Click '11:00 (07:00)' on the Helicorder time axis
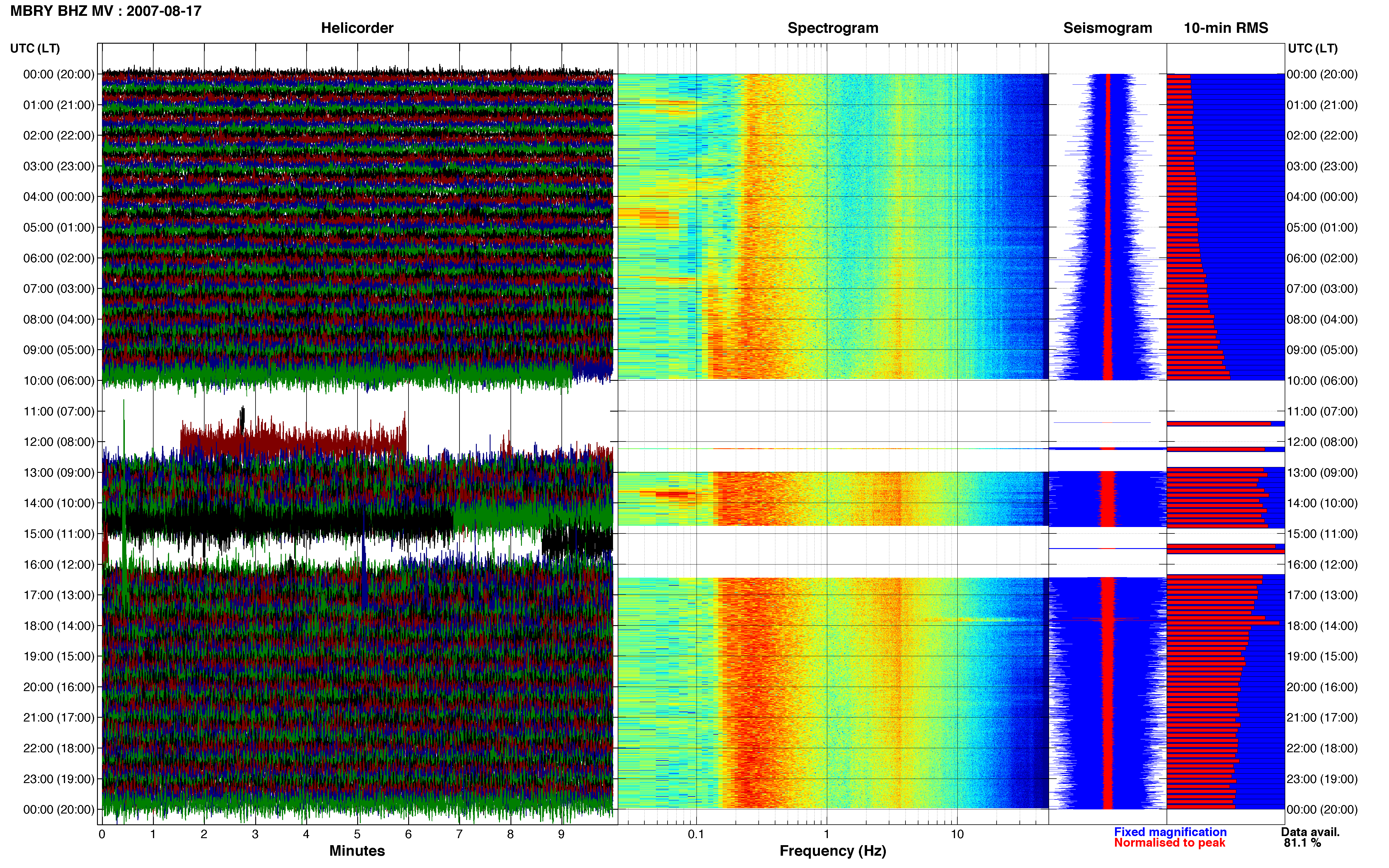Viewport: 1389px width, 868px height. pyautogui.click(x=59, y=412)
